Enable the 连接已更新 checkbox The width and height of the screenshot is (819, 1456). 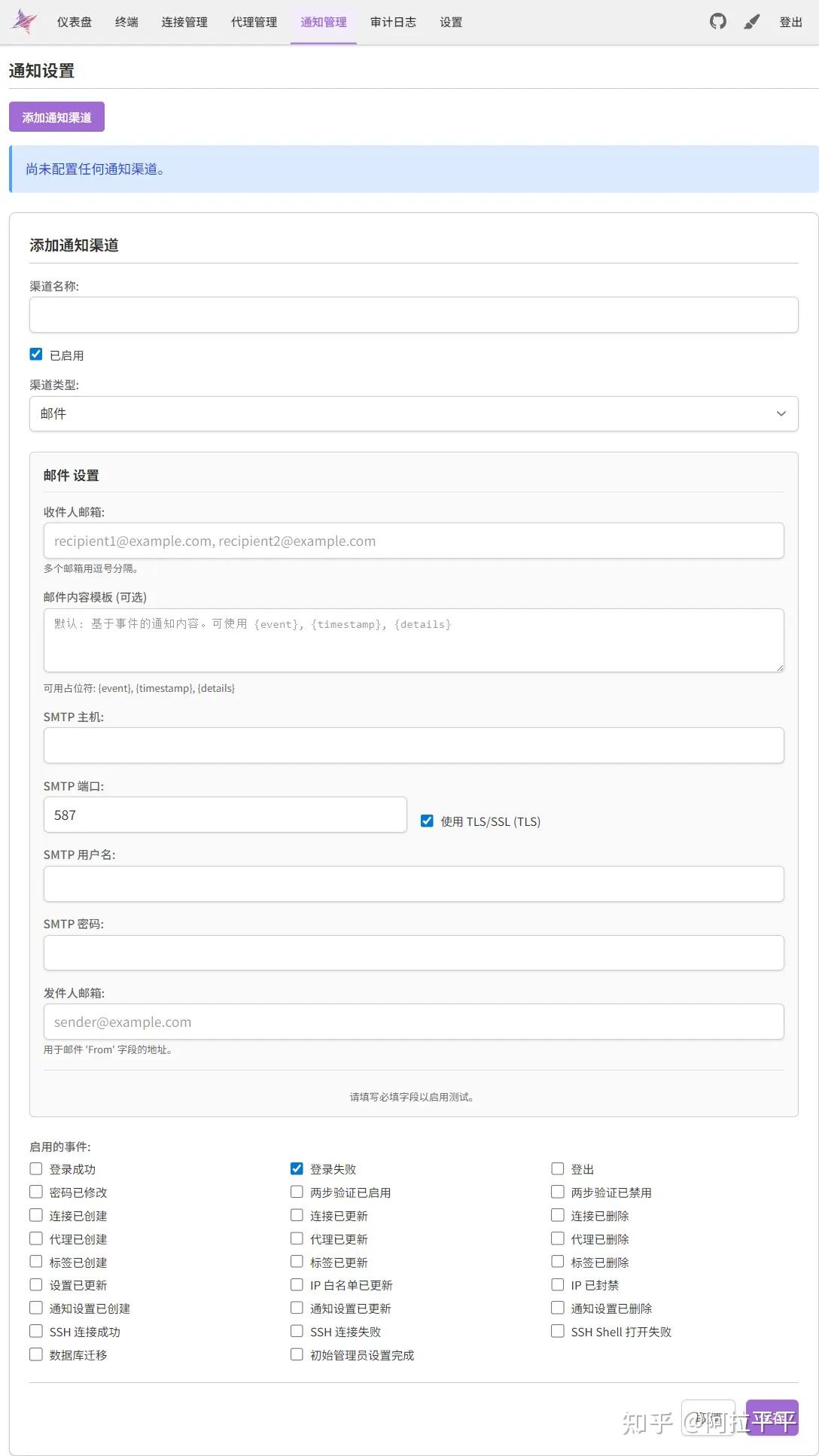[x=297, y=1215]
